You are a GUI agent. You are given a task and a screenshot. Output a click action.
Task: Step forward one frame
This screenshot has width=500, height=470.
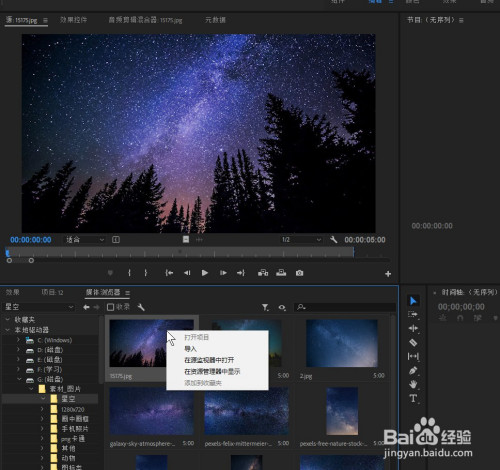click(223, 273)
